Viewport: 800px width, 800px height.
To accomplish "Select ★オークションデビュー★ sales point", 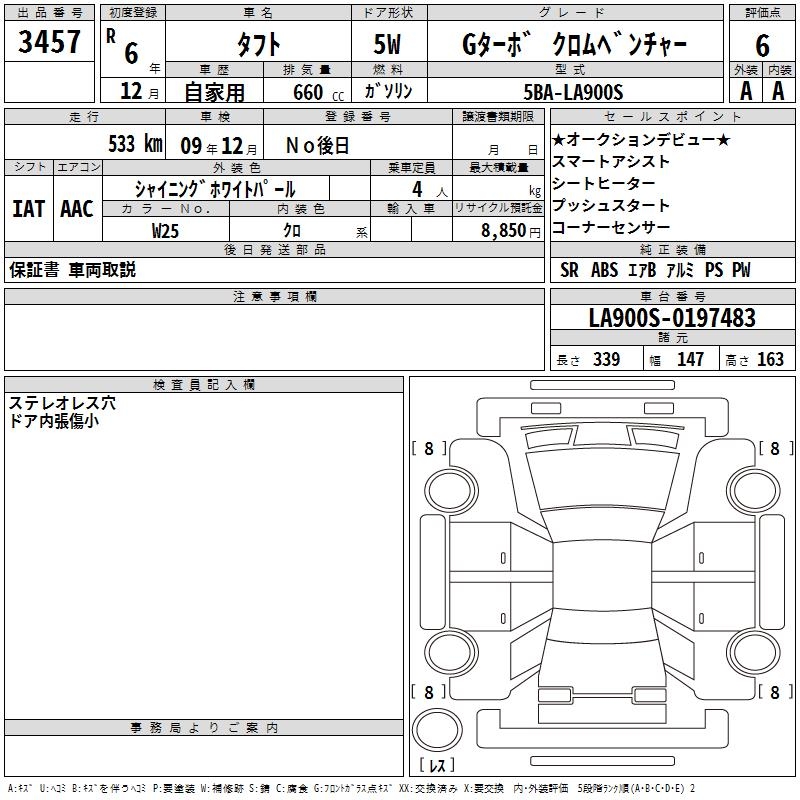I will click(x=641, y=139).
